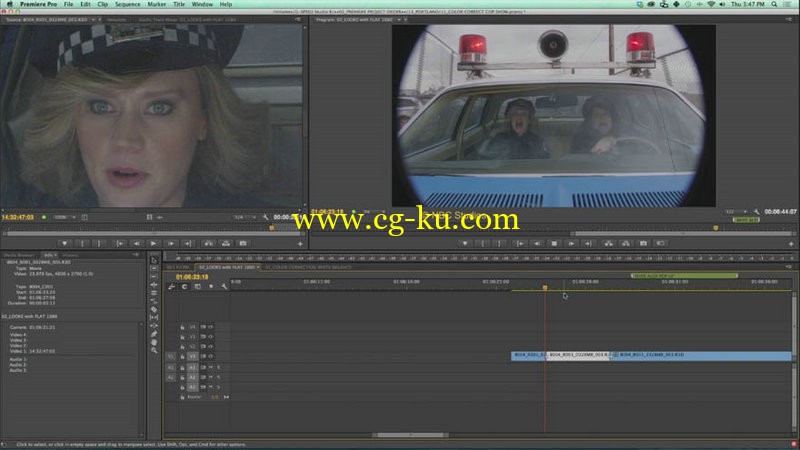Screen dimensions: 800x450
Task: Toggle V1 source patching indicator
Action: pos(171,356)
